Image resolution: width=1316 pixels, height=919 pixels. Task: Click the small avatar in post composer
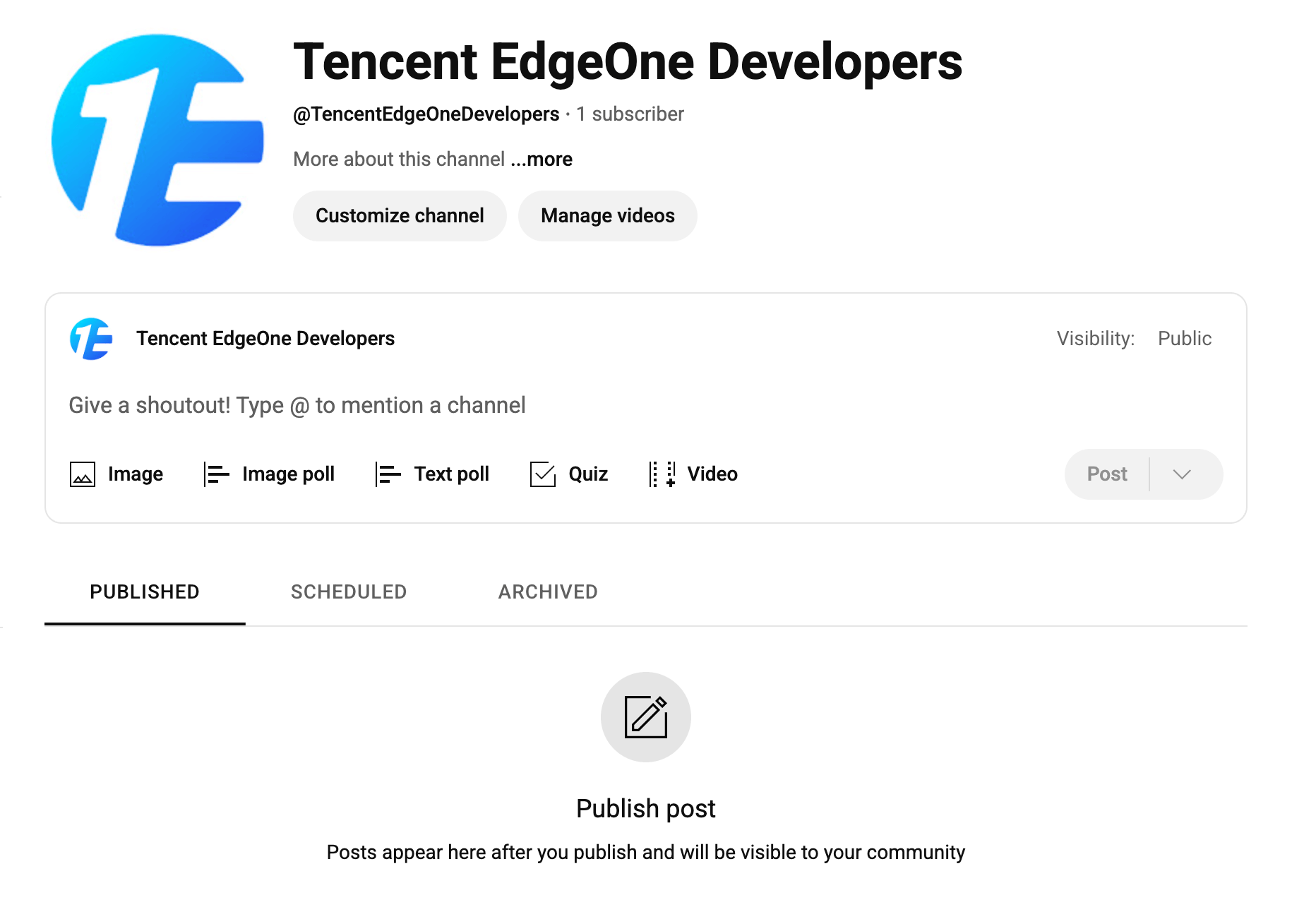pyautogui.click(x=91, y=339)
